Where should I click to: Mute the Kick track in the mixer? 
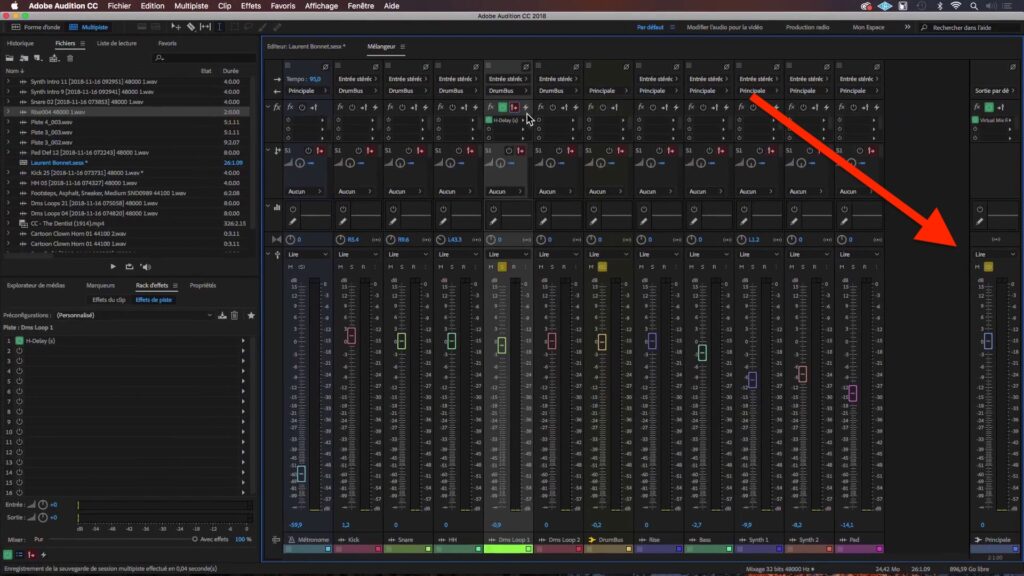coord(341,267)
